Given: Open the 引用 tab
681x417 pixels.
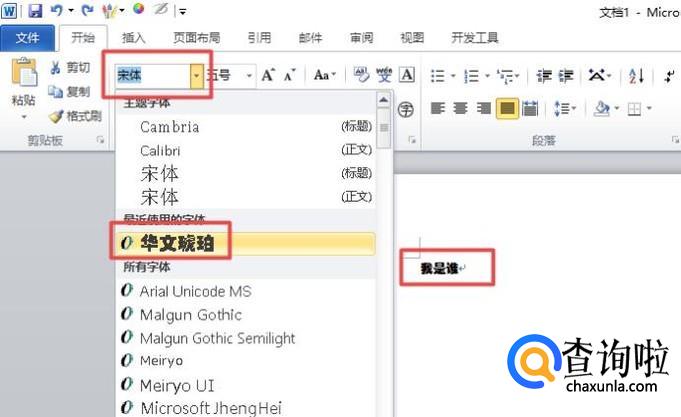Looking at the screenshot, I should click(x=259, y=38).
